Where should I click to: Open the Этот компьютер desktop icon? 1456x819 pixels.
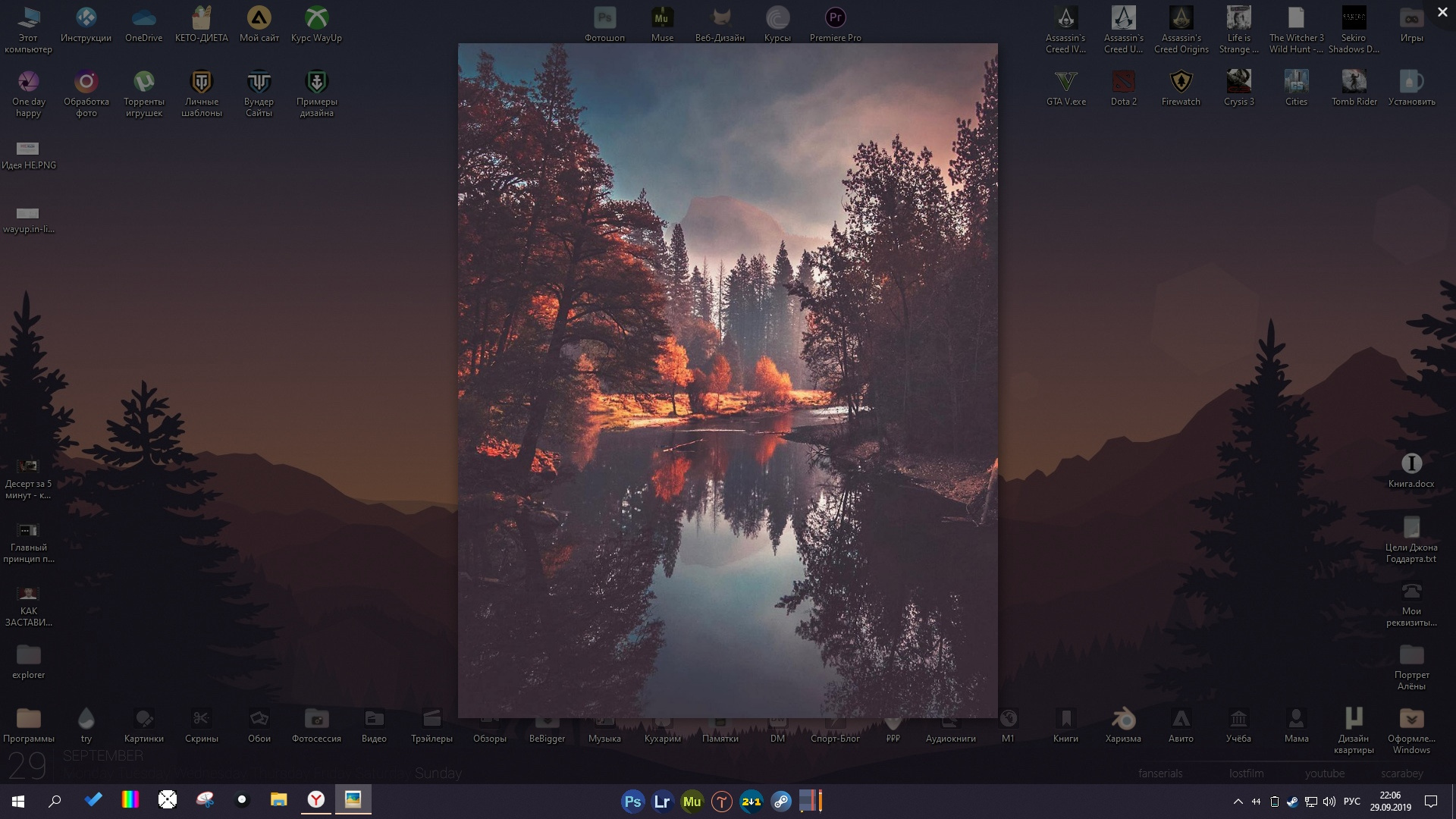click(28, 29)
